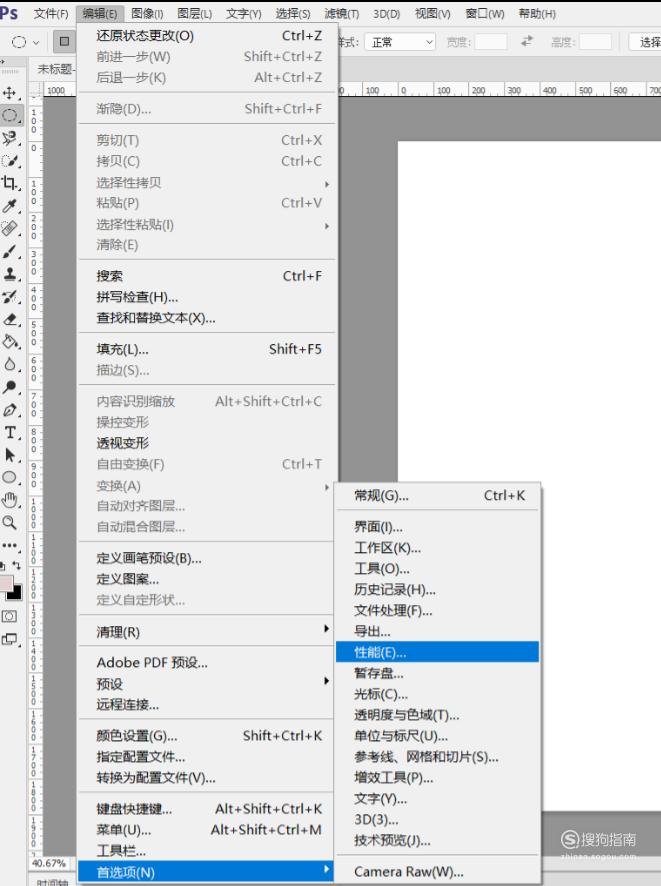Select the Brush tool
The width and height of the screenshot is (661, 886).
[10, 251]
